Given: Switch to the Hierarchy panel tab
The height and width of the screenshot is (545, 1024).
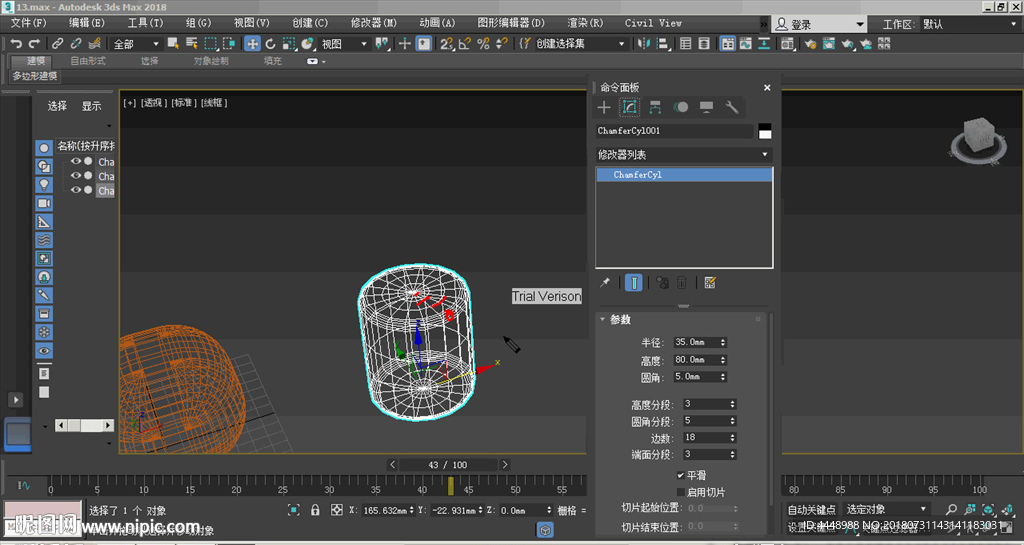Looking at the screenshot, I should (x=655, y=107).
